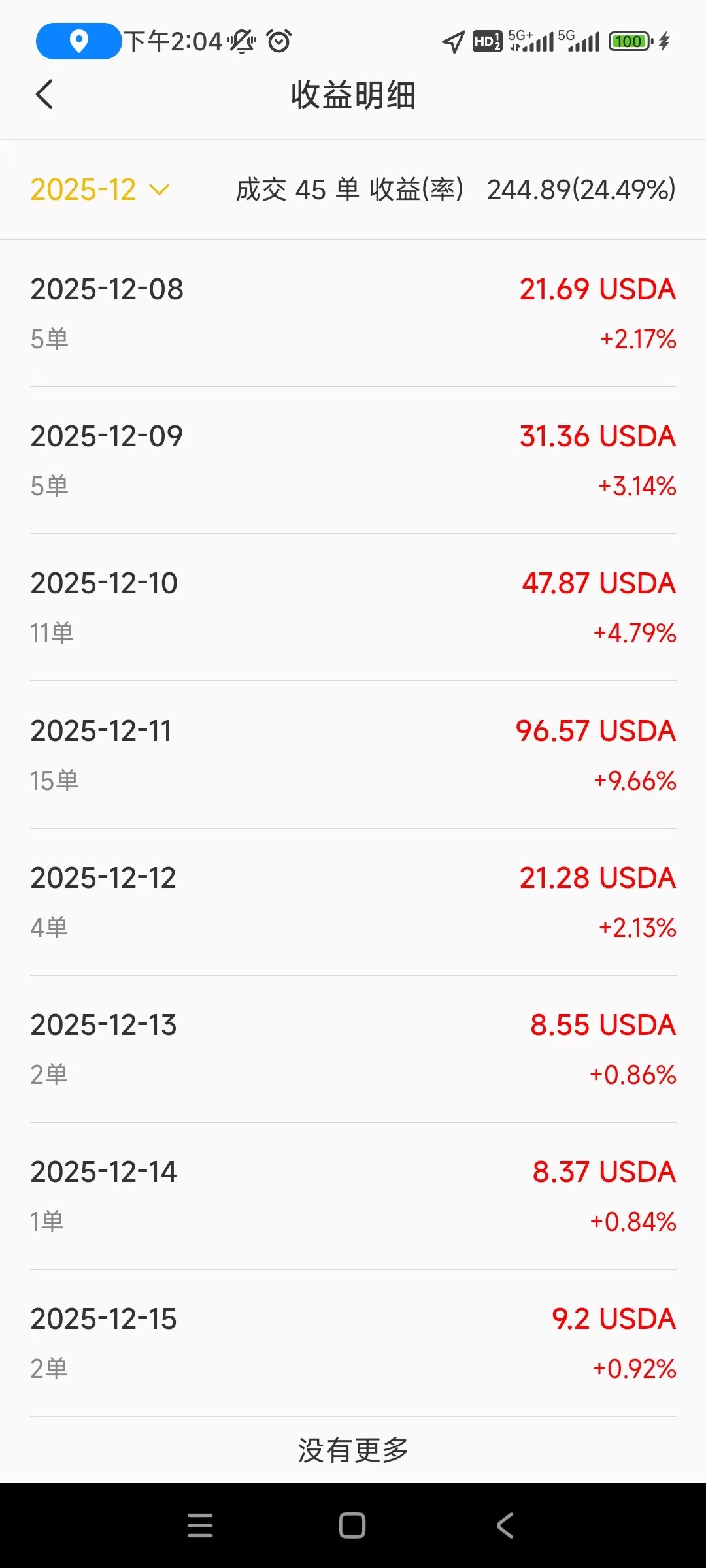Tap the muted bell status icon
The image size is (706, 1568).
(242, 41)
